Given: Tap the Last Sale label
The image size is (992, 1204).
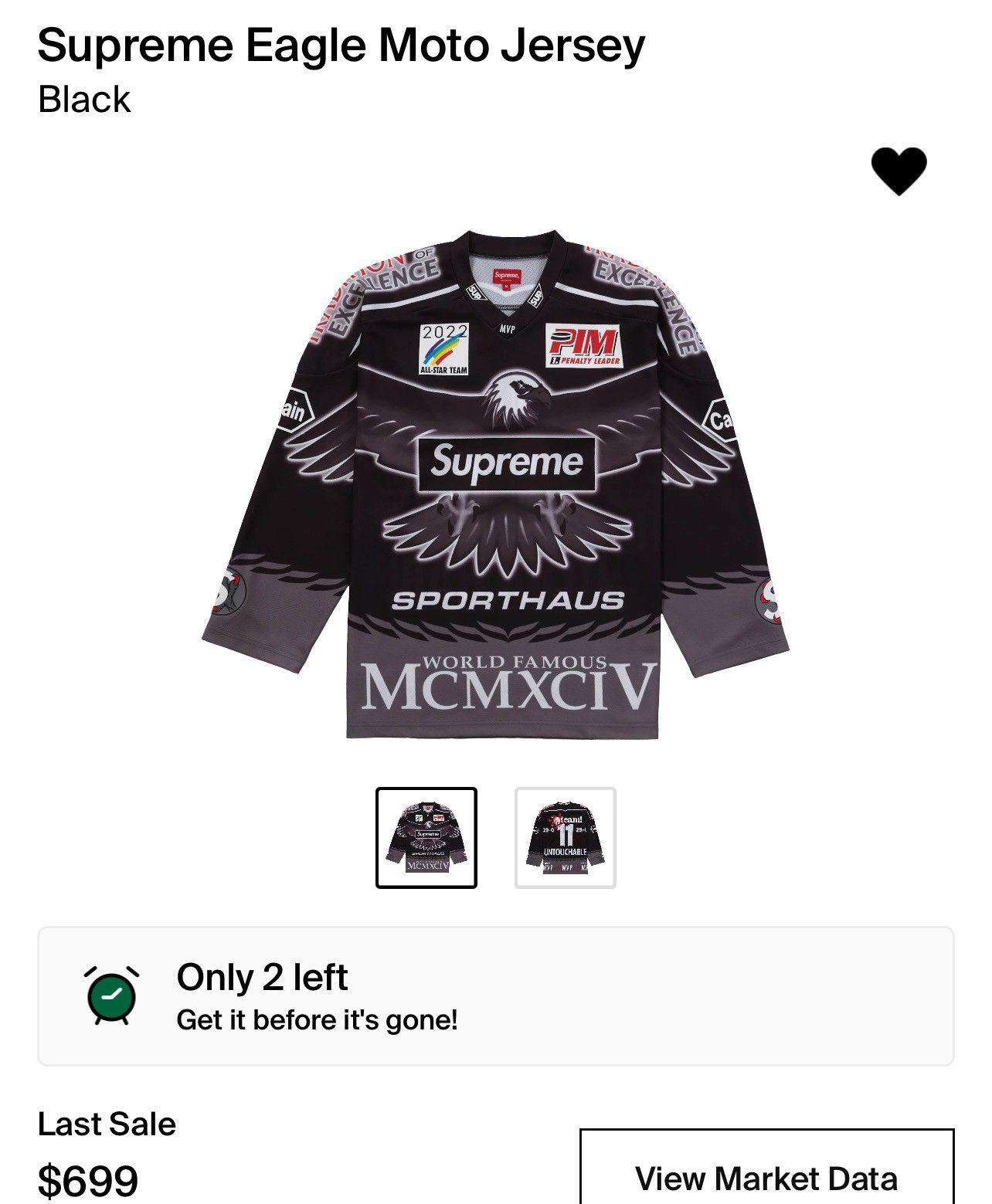Looking at the screenshot, I should [107, 1124].
